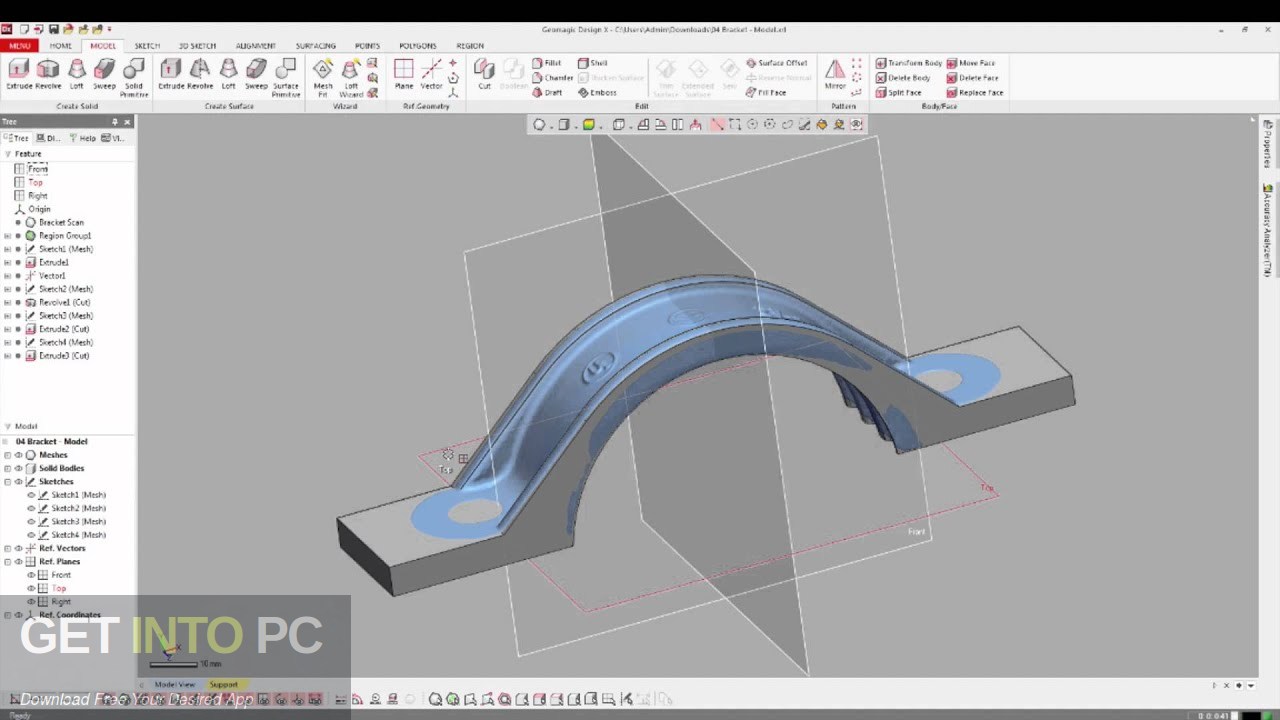Screen dimensions: 1280x720
Task: Hide the Front reference plane
Action: click(x=31, y=575)
